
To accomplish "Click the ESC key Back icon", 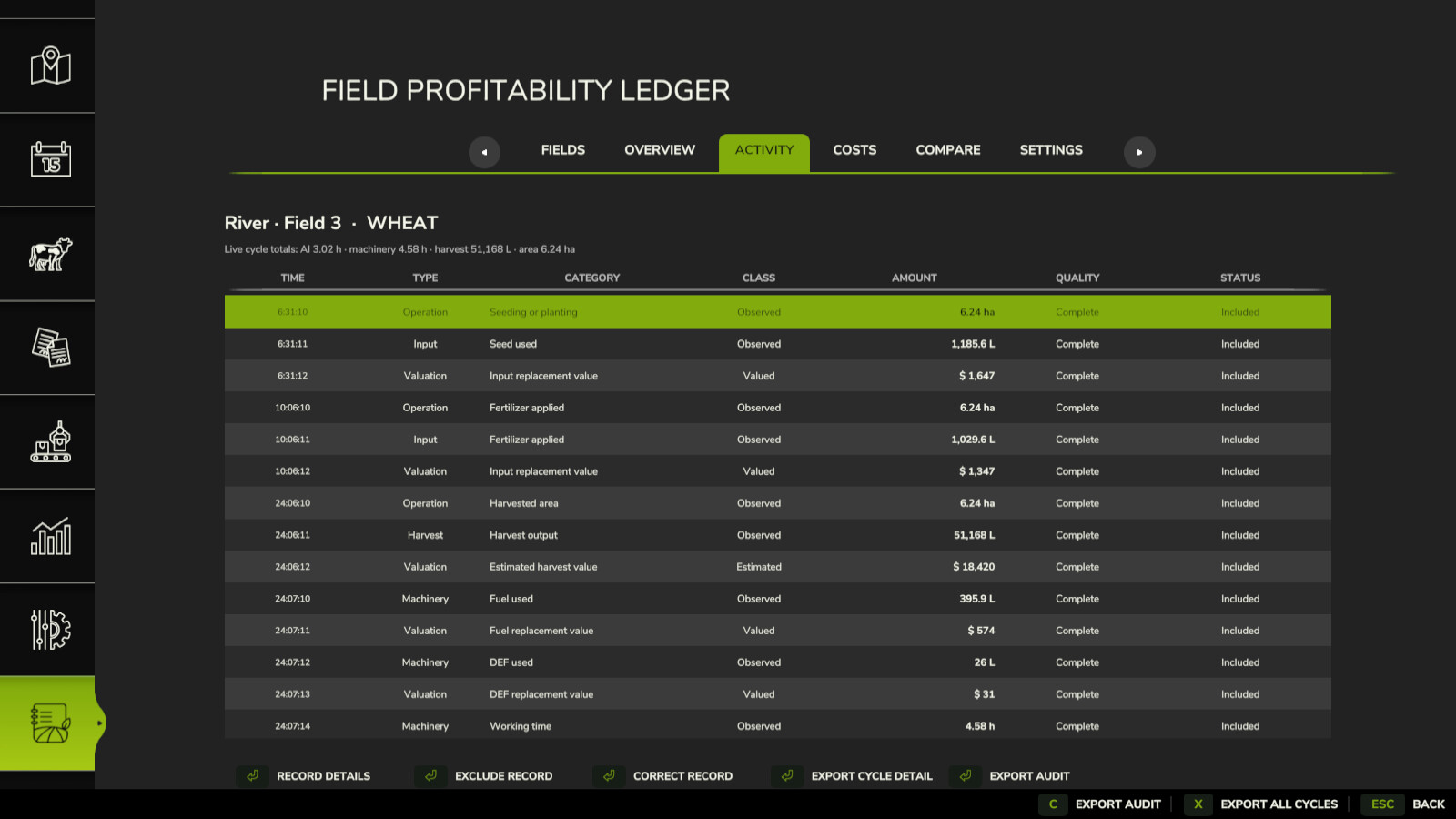I will pos(1382,804).
